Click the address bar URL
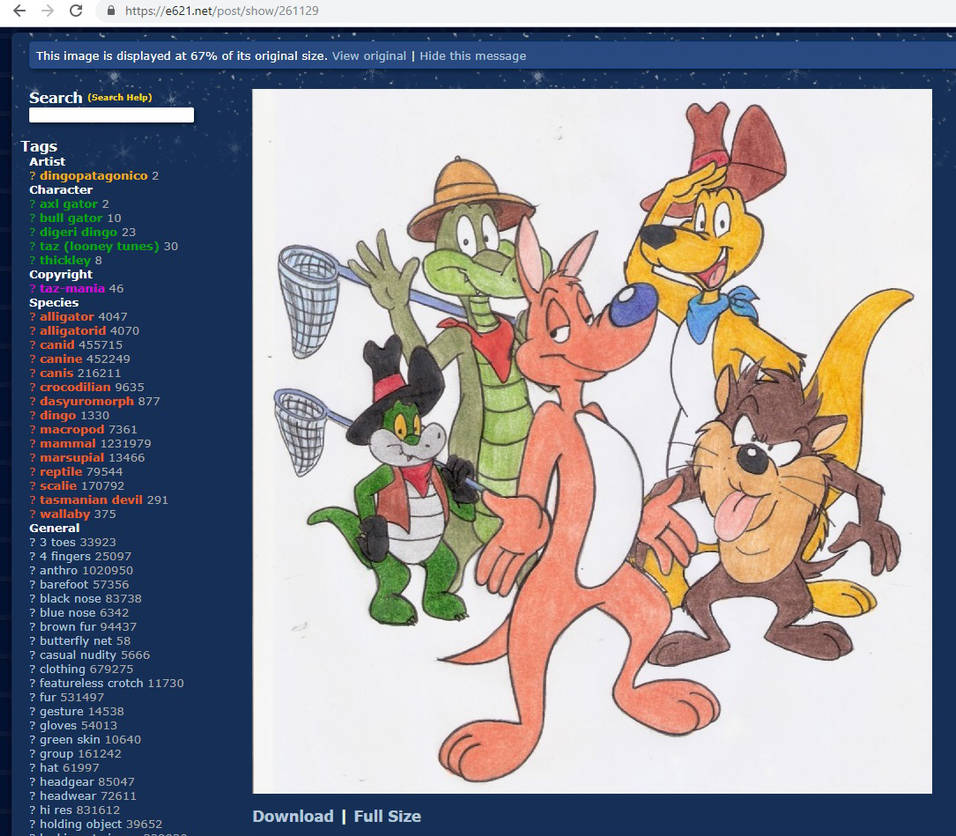 [222, 10]
